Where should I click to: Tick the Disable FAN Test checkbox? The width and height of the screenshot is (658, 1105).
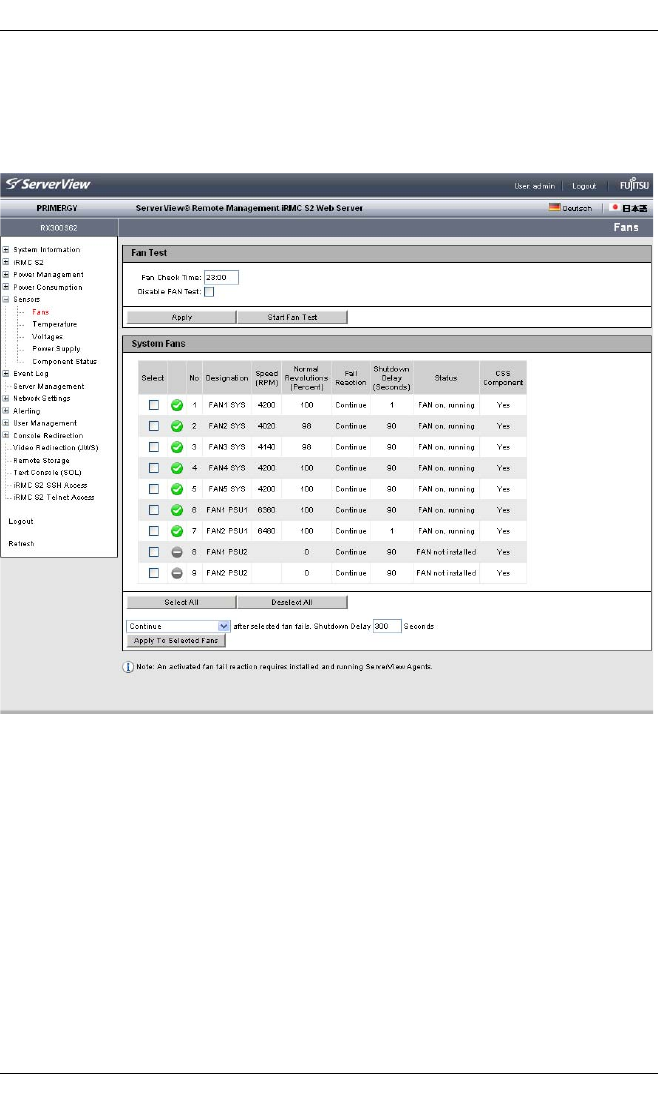point(209,292)
